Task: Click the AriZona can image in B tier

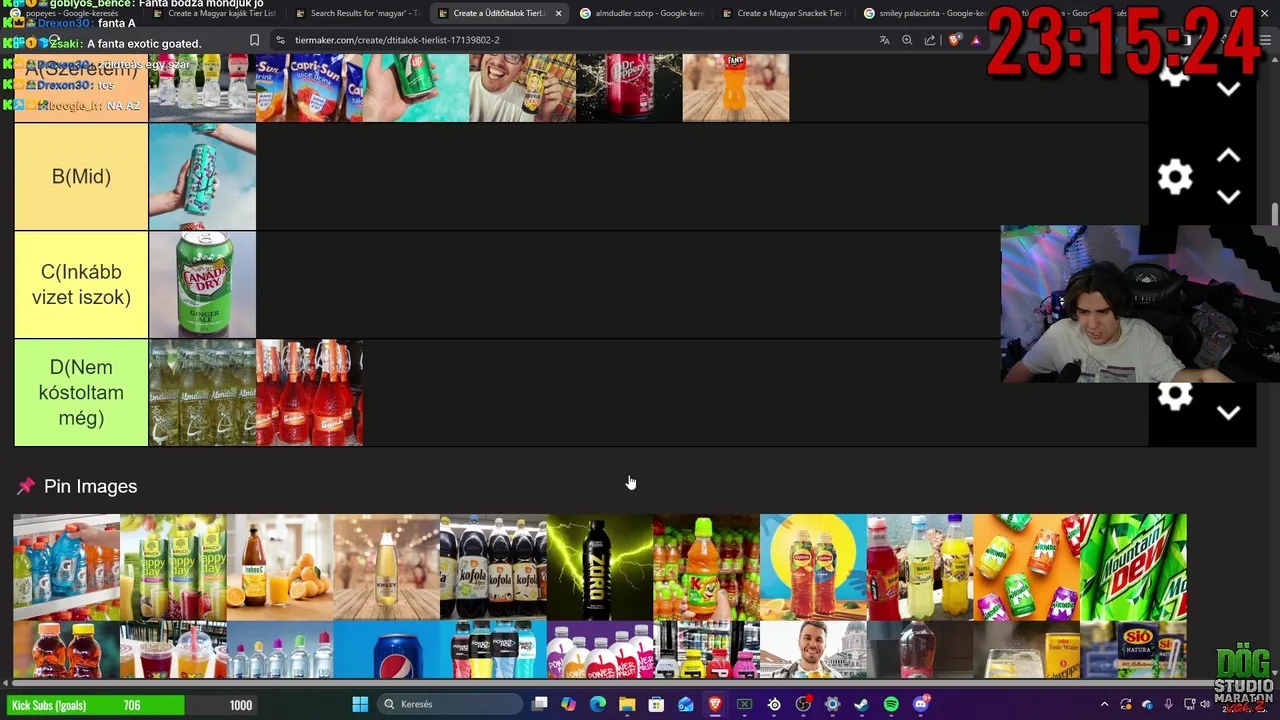Action: coord(202,177)
